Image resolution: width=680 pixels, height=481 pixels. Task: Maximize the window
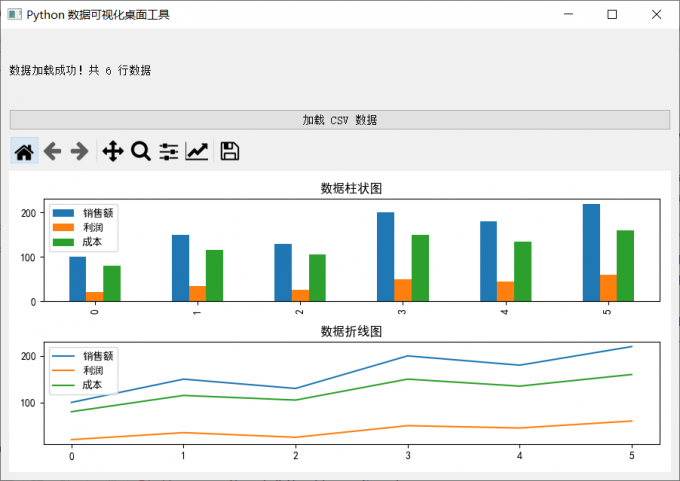pos(612,14)
